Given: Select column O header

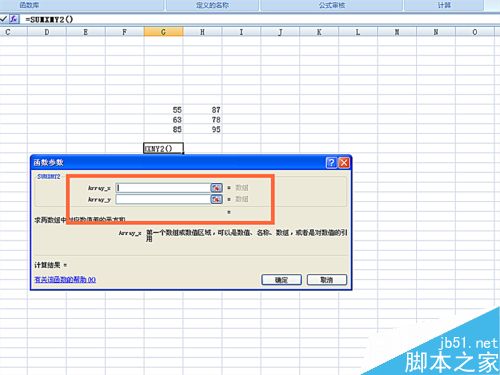Looking at the screenshot, I should [475, 32].
